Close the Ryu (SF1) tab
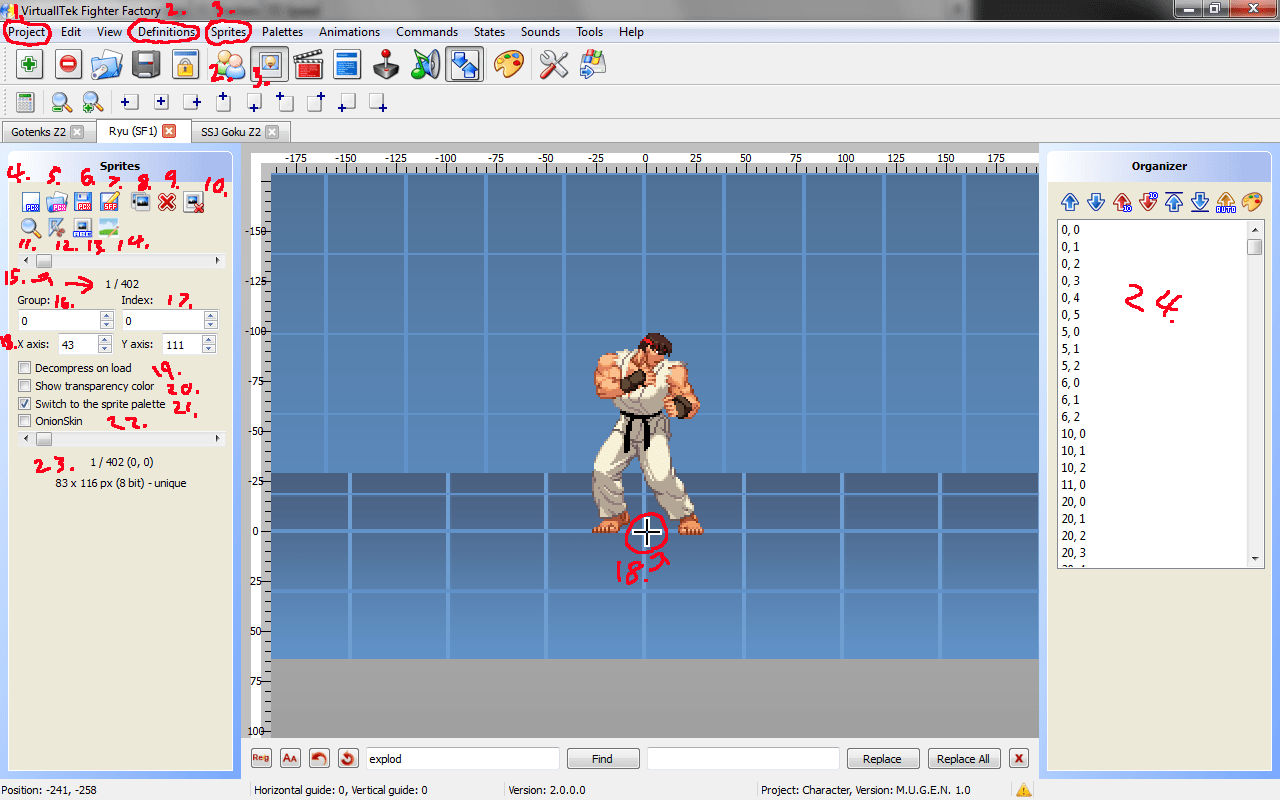This screenshot has width=1280, height=800. click(x=169, y=131)
